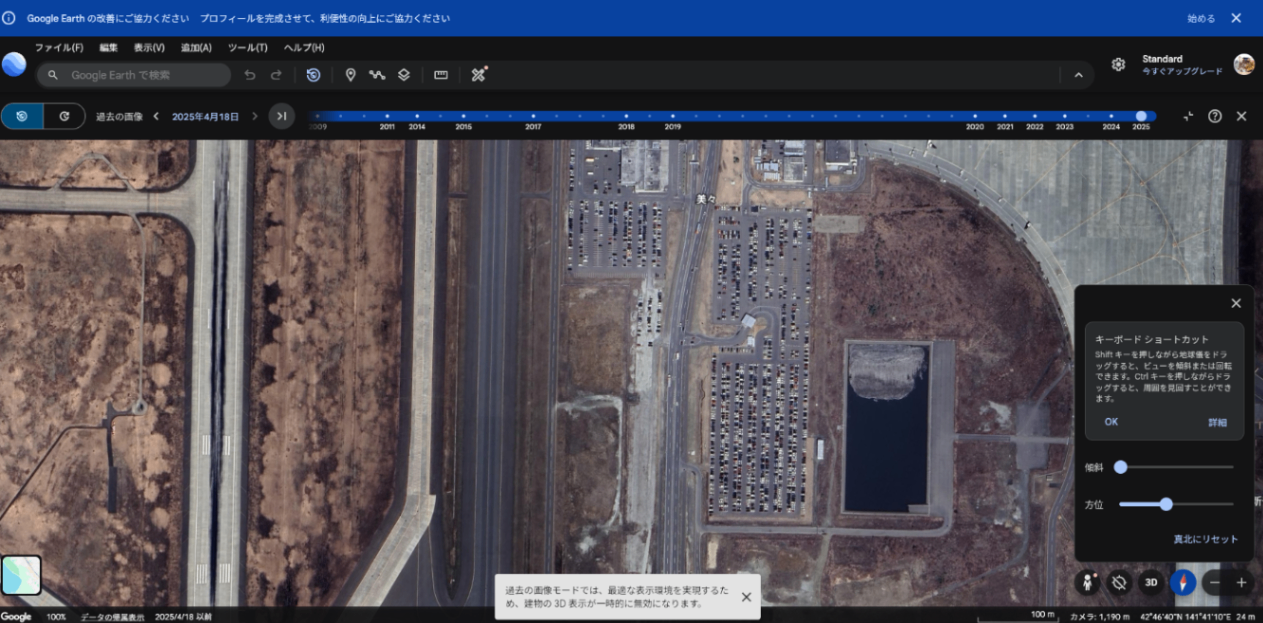The height and width of the screenshot is (623, 1263).
Task: Open the ヘルプ(H) menu
Action: tap(304, 47)
